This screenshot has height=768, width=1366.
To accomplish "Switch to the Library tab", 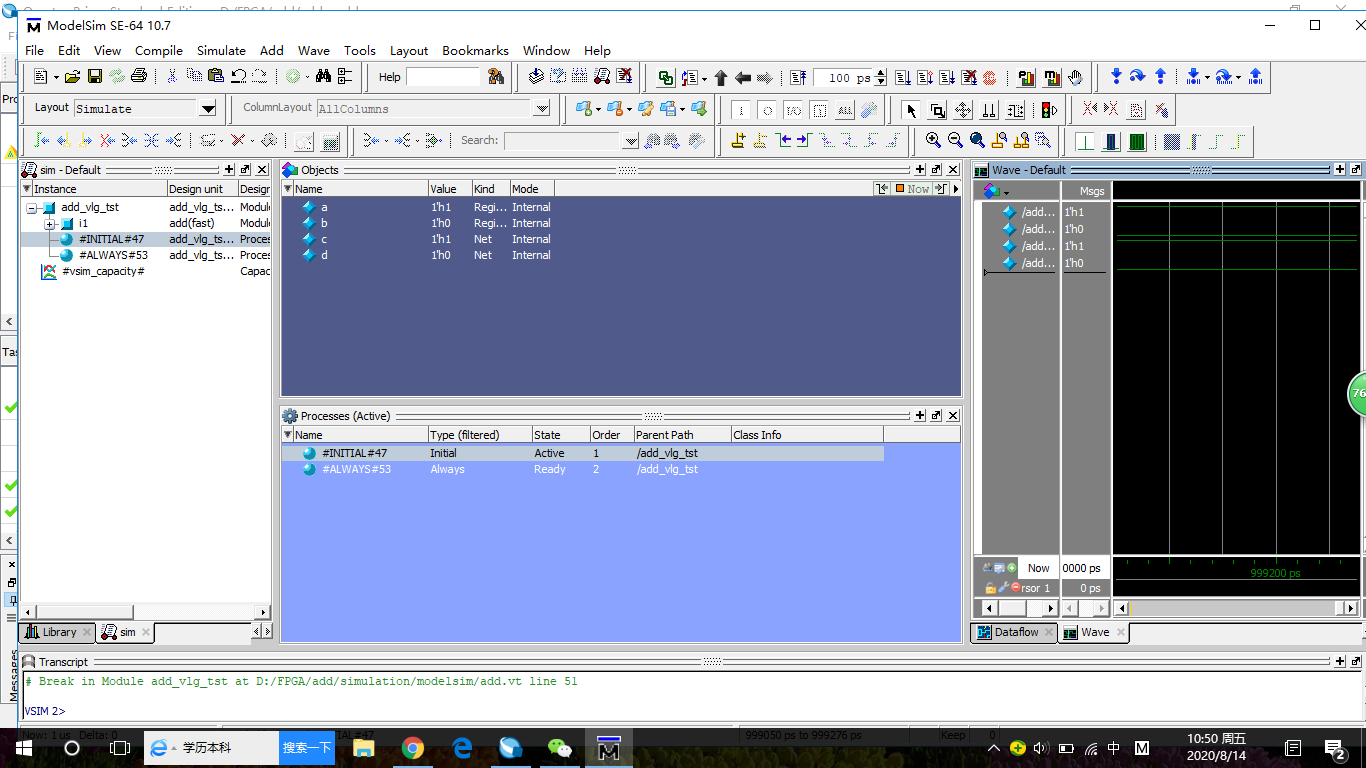I will [58, 632].
